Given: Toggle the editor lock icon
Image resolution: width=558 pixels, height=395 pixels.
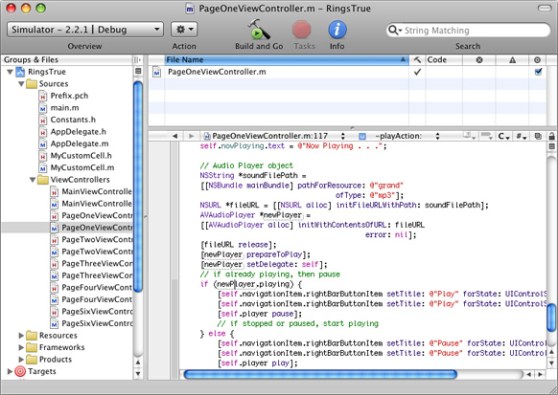Looking at the screenshot, I should click(x=552, y=136).
